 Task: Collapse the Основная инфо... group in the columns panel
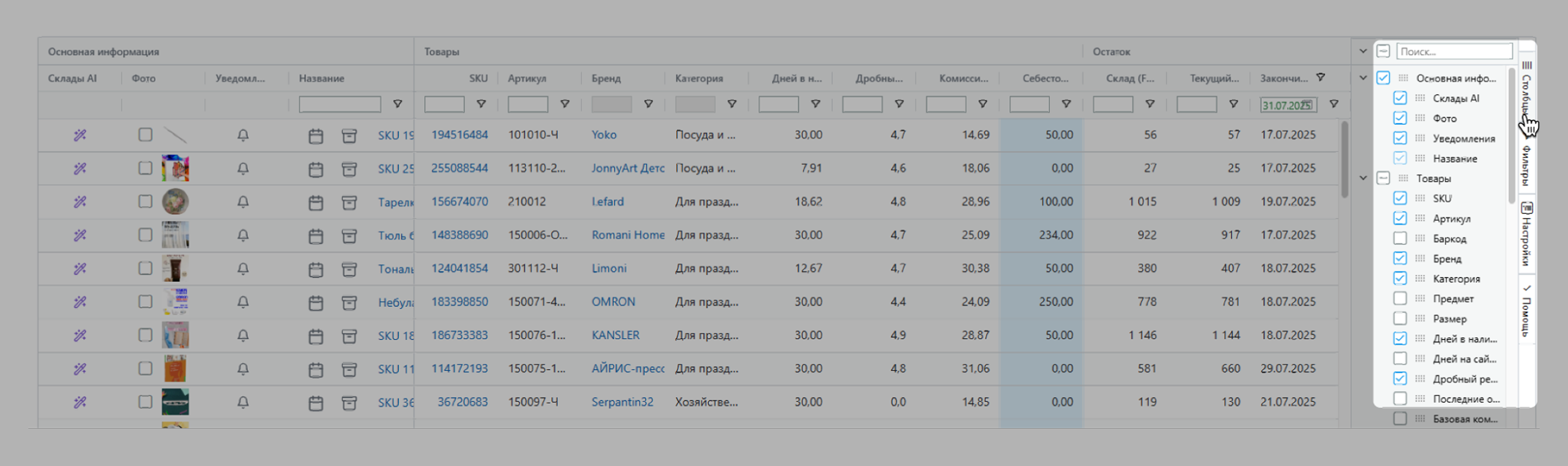pyautogui.click(x=1363, y=78)
